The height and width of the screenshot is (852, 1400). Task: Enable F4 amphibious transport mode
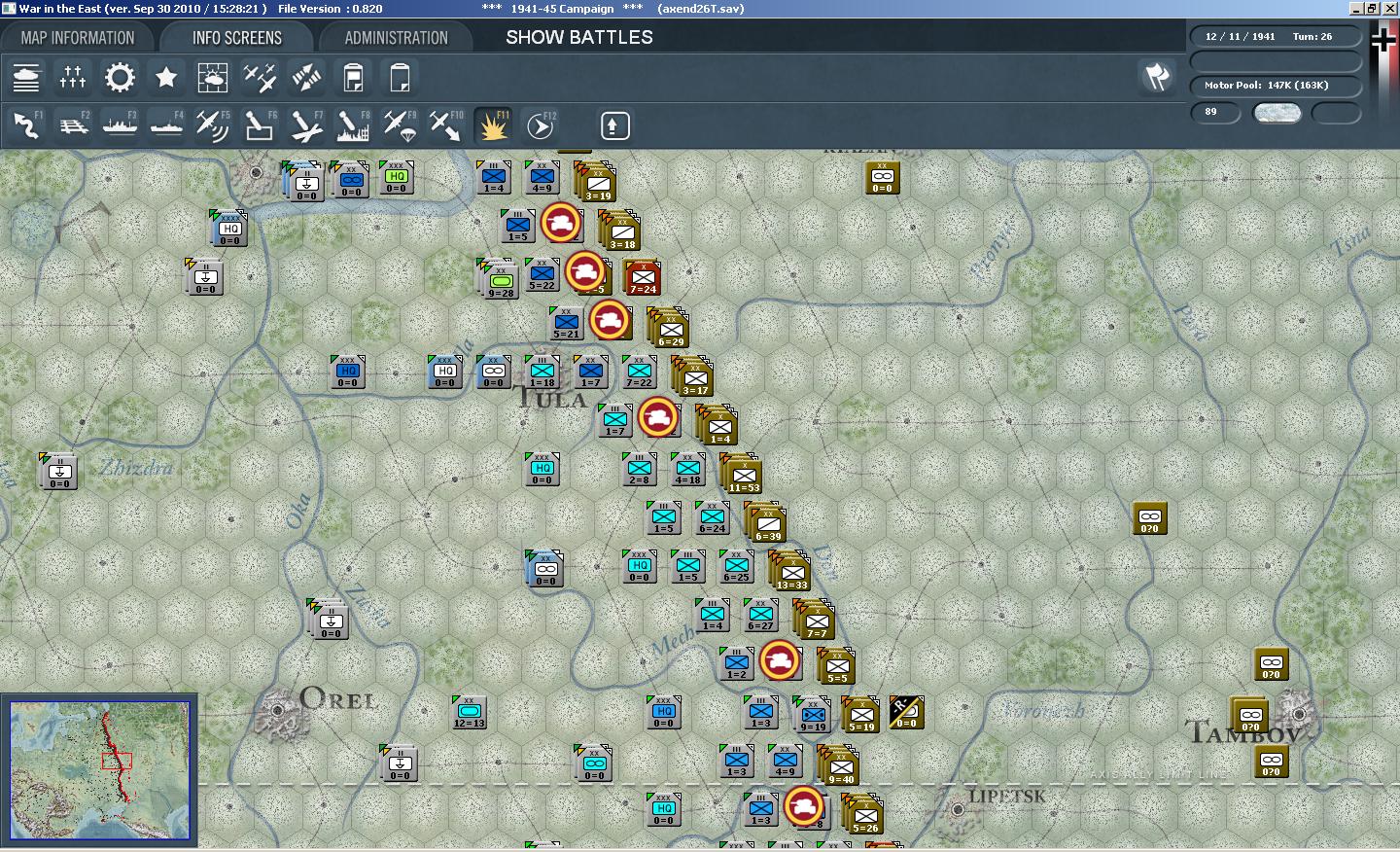166,125
